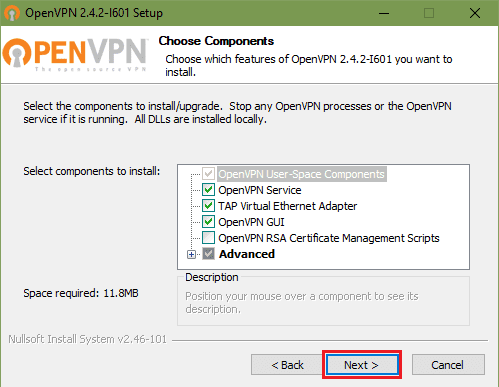Go back with the < Back button
Screen dimensions: 499x387
pos(287,365)
